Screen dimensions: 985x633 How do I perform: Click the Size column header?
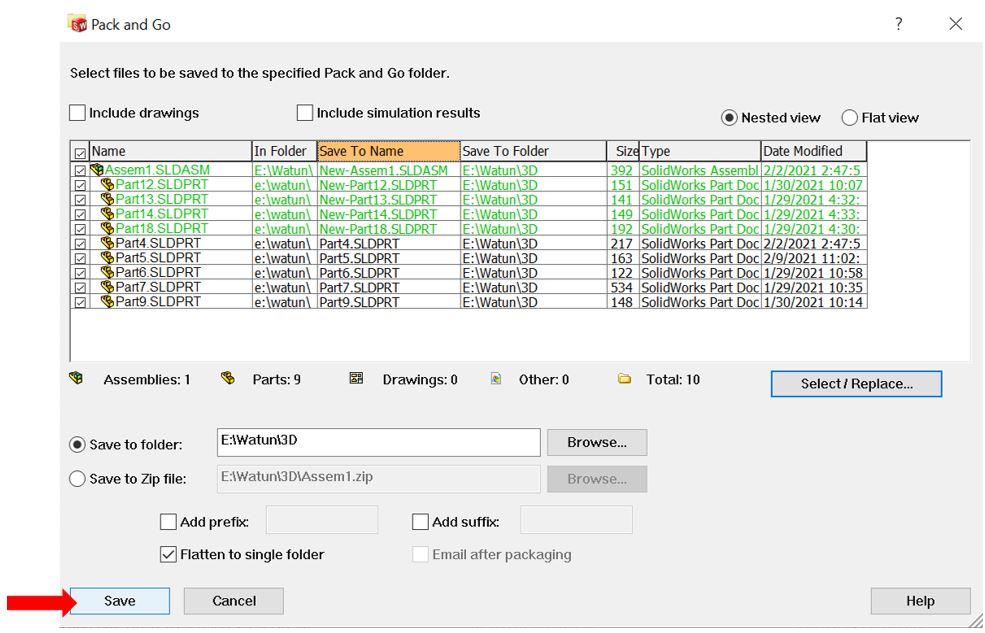click(x=623, y=151)
